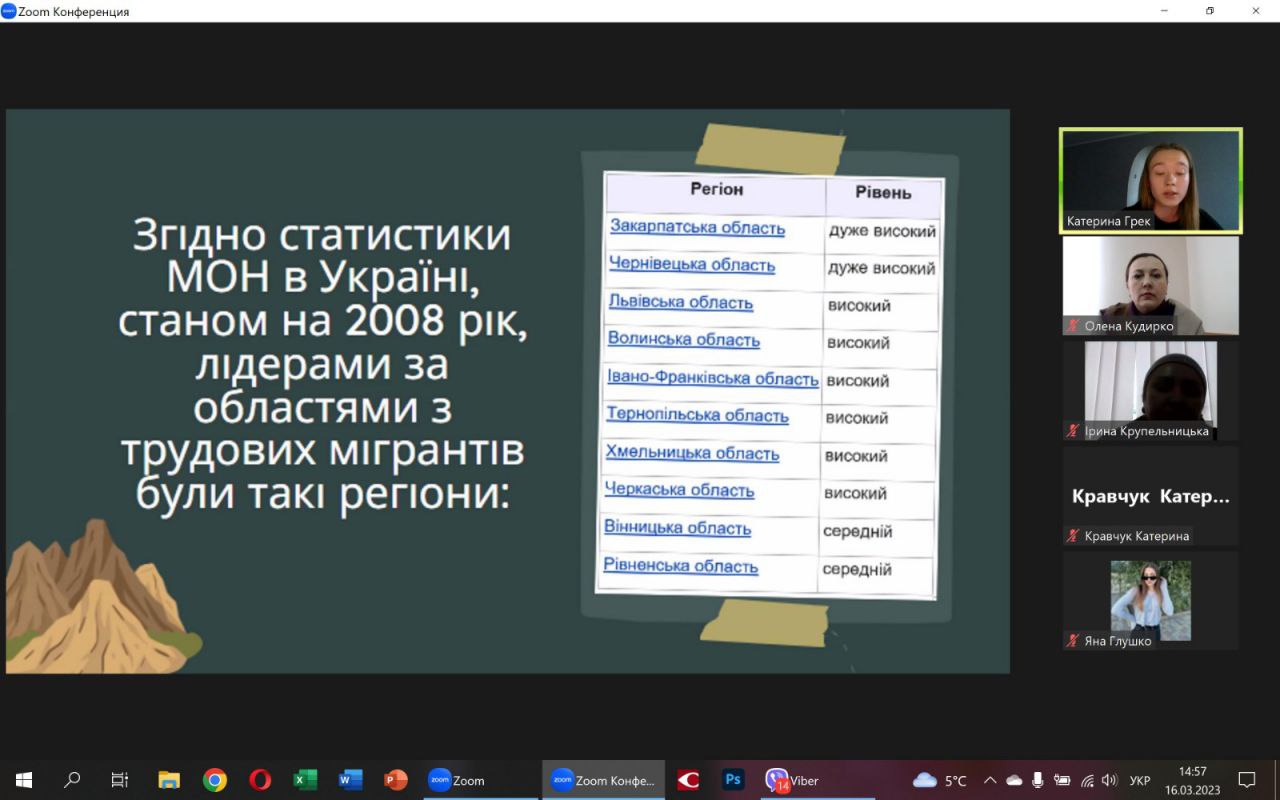Launch Google Chrome from the taskbar
This screenshot has height=800, width=1280.
point(214,780)
